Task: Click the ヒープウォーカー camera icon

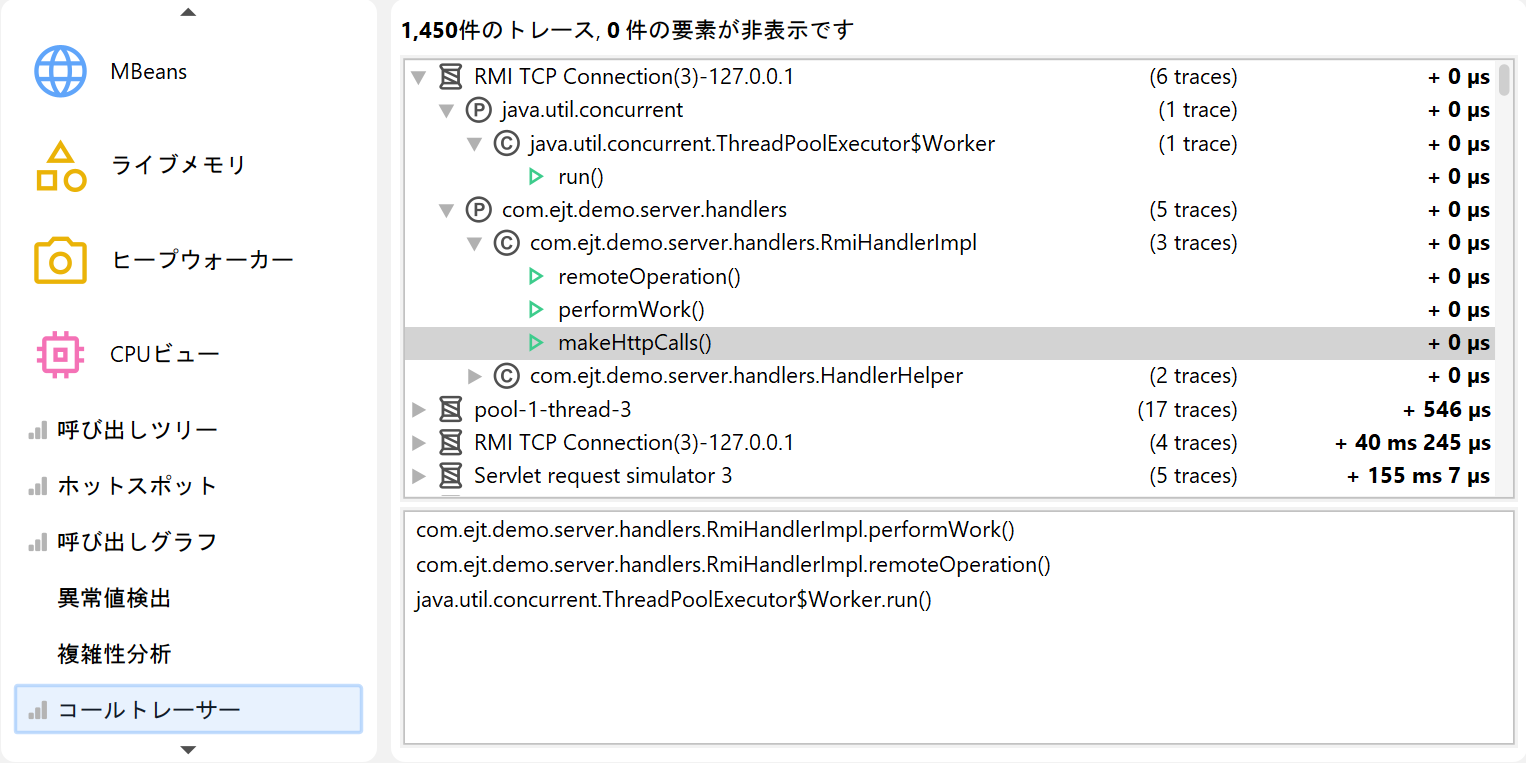Action: coord(61,261)
